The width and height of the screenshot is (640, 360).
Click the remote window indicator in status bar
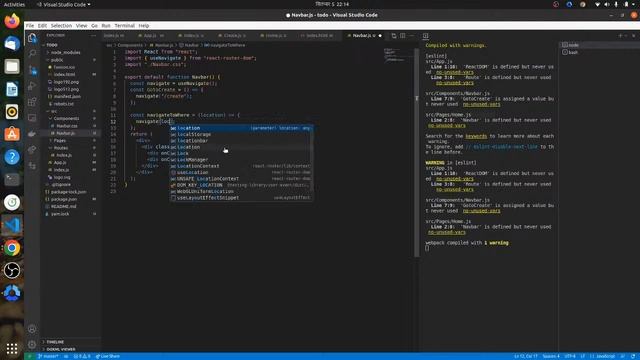click(29, 356)
